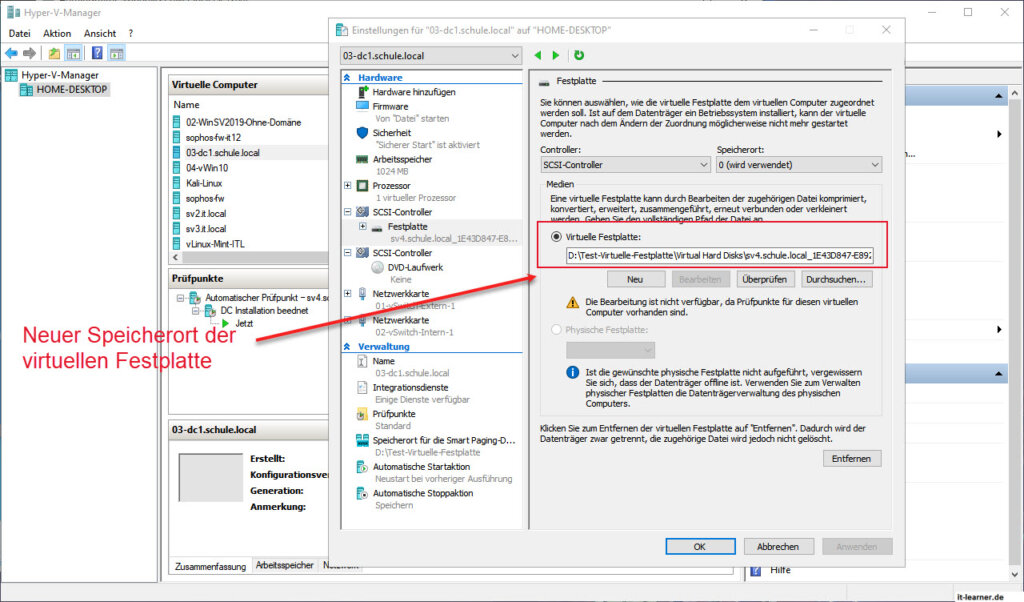Select VM vLinux-Mint-ITL in list
Viewport: 1024px width, 602px height.
tap(215, 244)
